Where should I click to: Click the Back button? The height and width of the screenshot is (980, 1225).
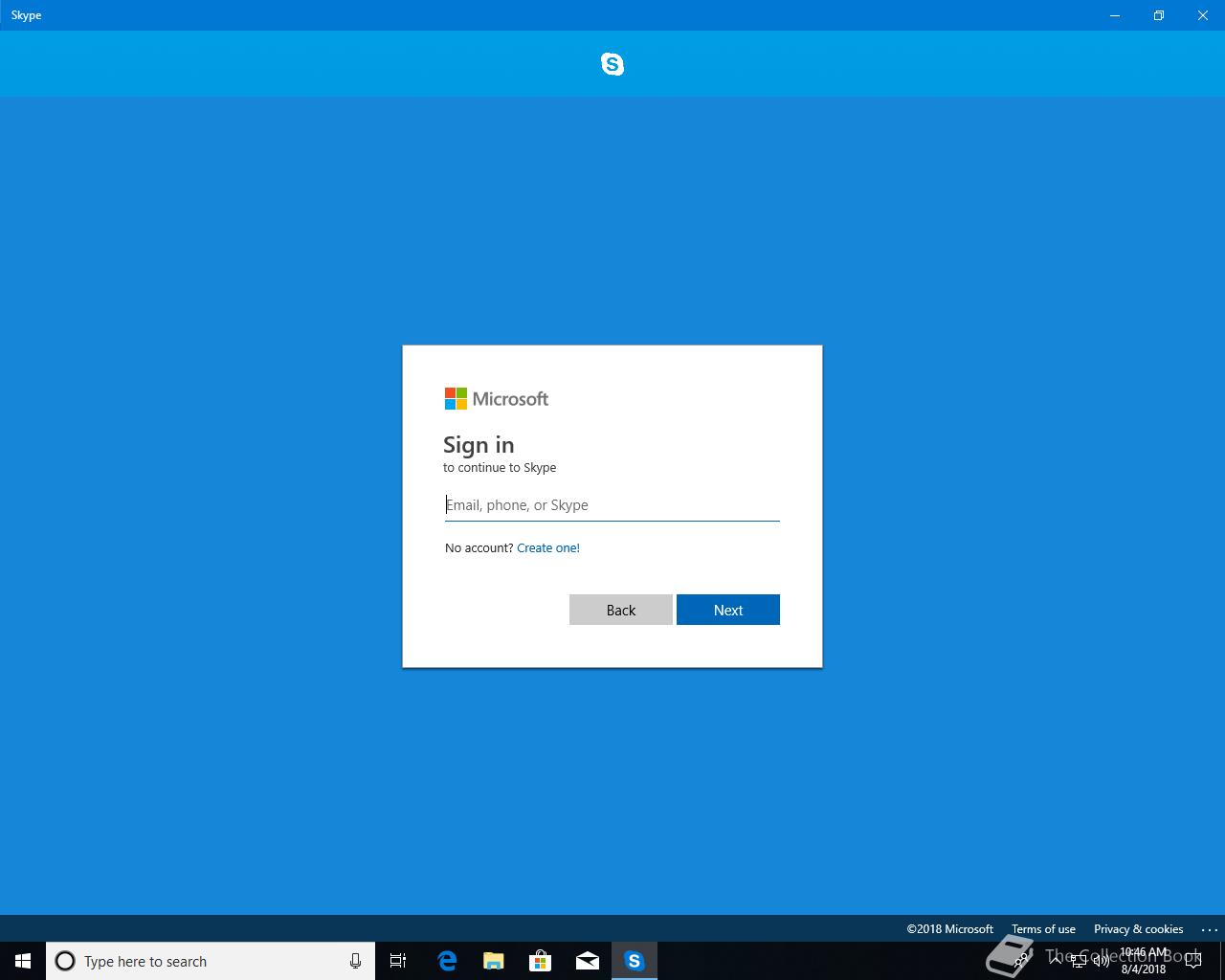coord(621,610)
